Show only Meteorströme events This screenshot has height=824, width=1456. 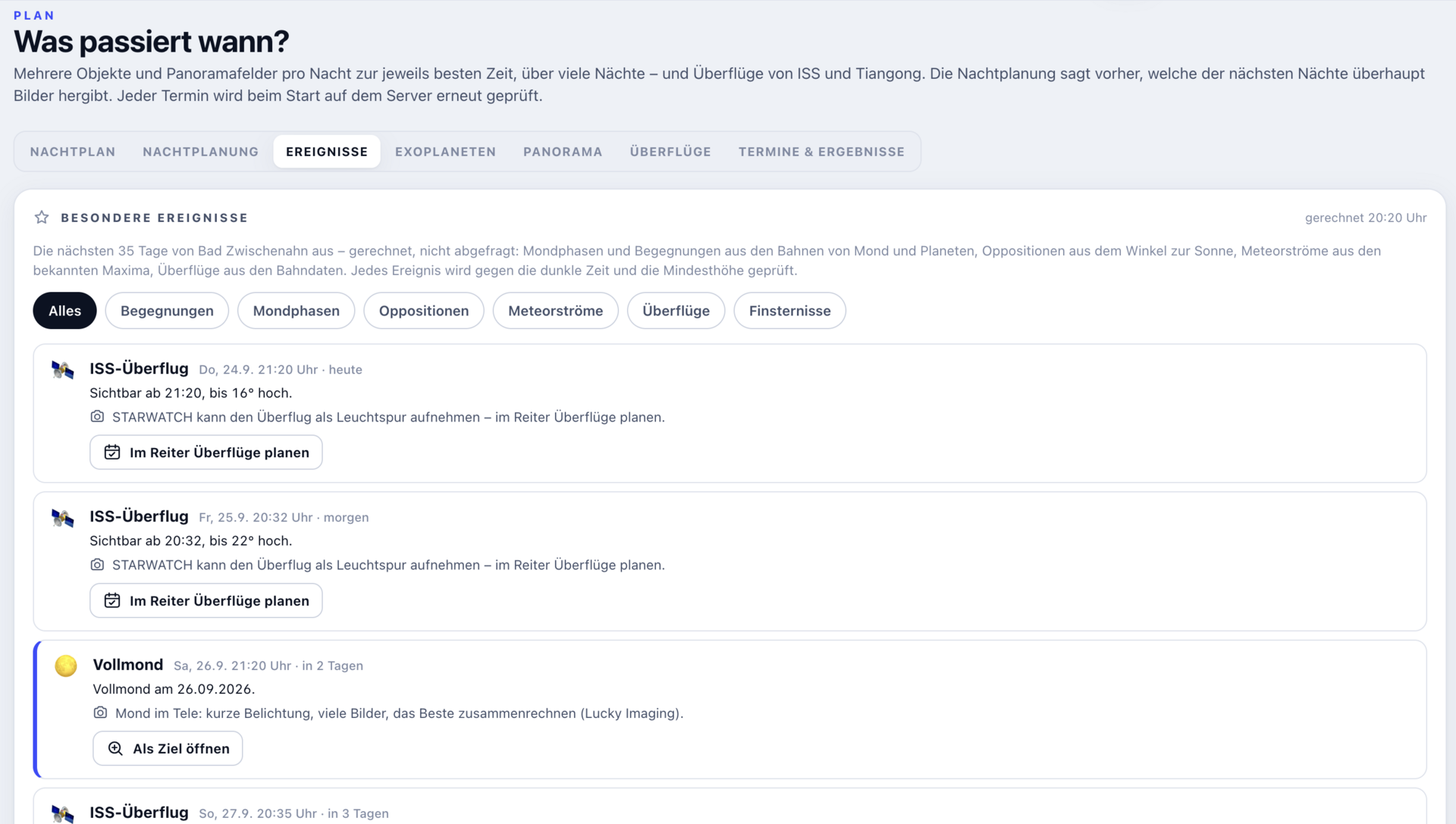pyautogui.click(x=556, y=311)
